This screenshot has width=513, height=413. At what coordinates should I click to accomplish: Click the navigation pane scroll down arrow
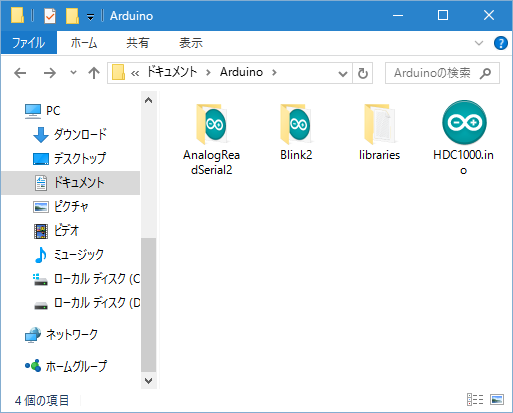click(x=149, y=380)
